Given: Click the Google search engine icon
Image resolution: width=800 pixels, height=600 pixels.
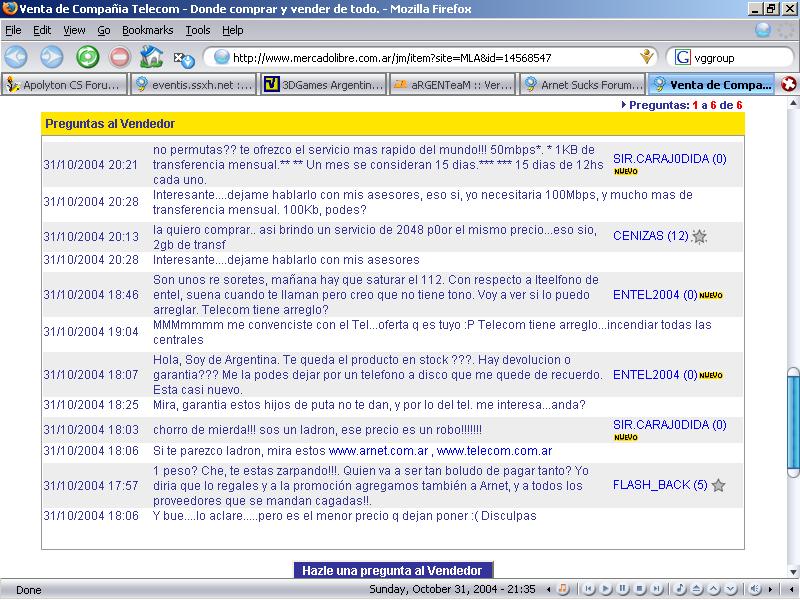Looking at the screenshot, I should pyautogui.click(x=683, y=57).
